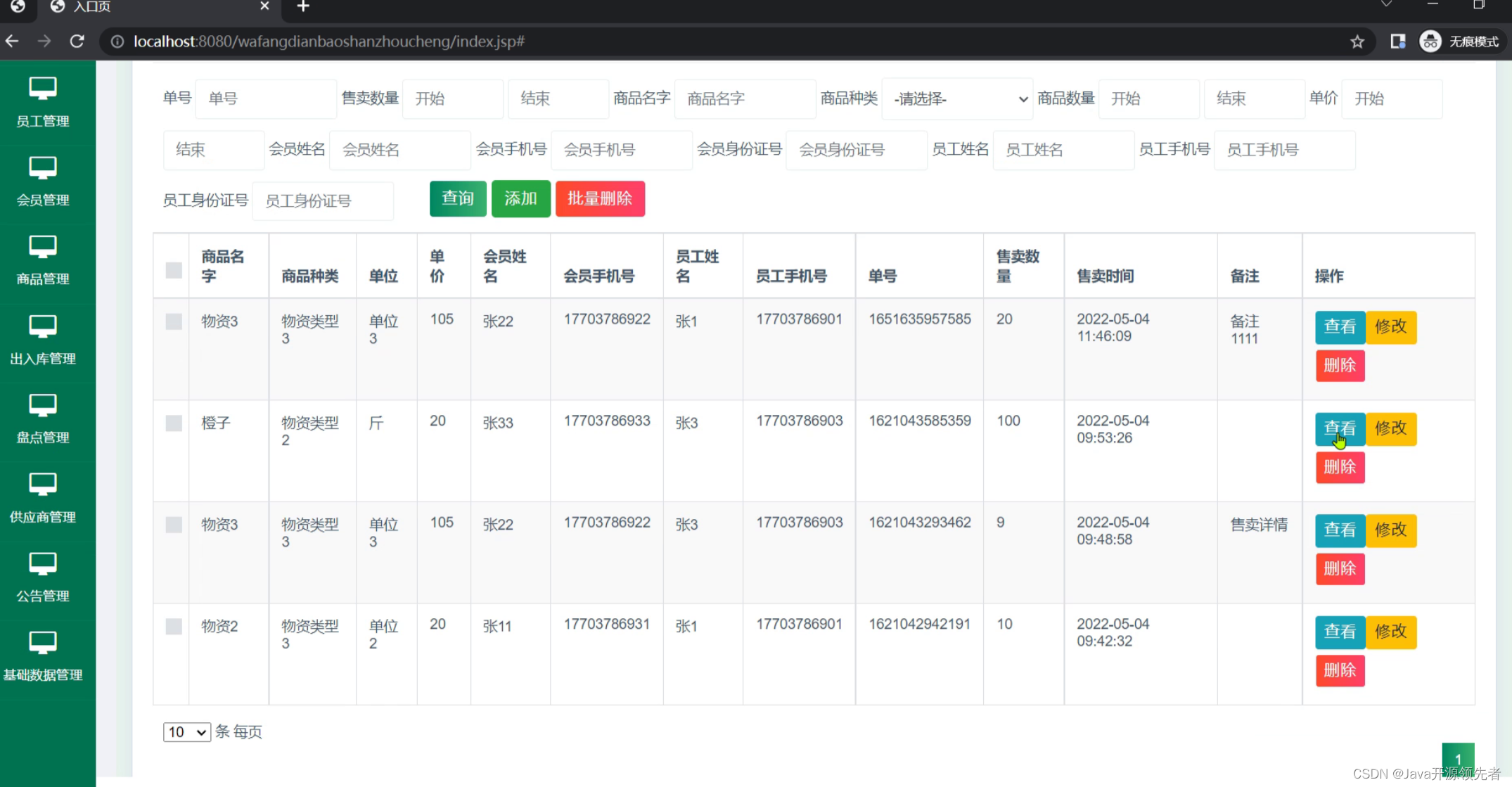
Task: Bookmark this page with star icon
Action: 1357,41
